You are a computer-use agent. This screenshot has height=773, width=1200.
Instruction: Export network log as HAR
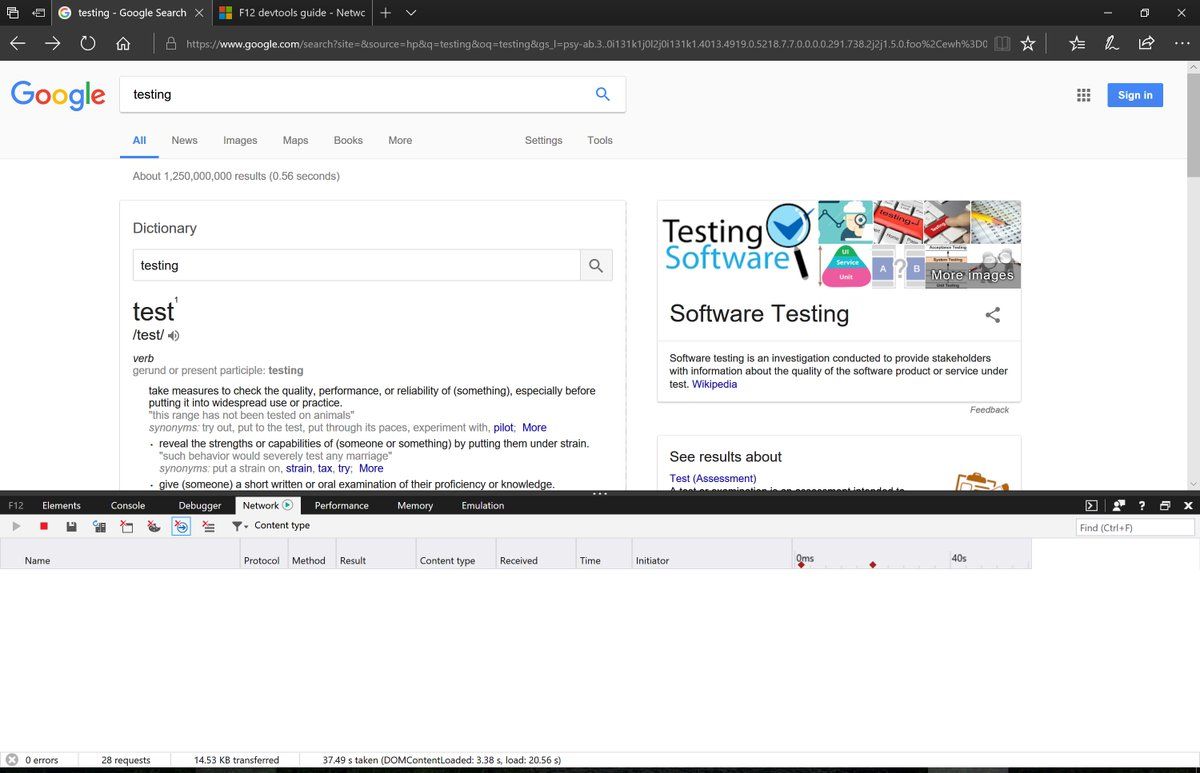pos(71,526)
